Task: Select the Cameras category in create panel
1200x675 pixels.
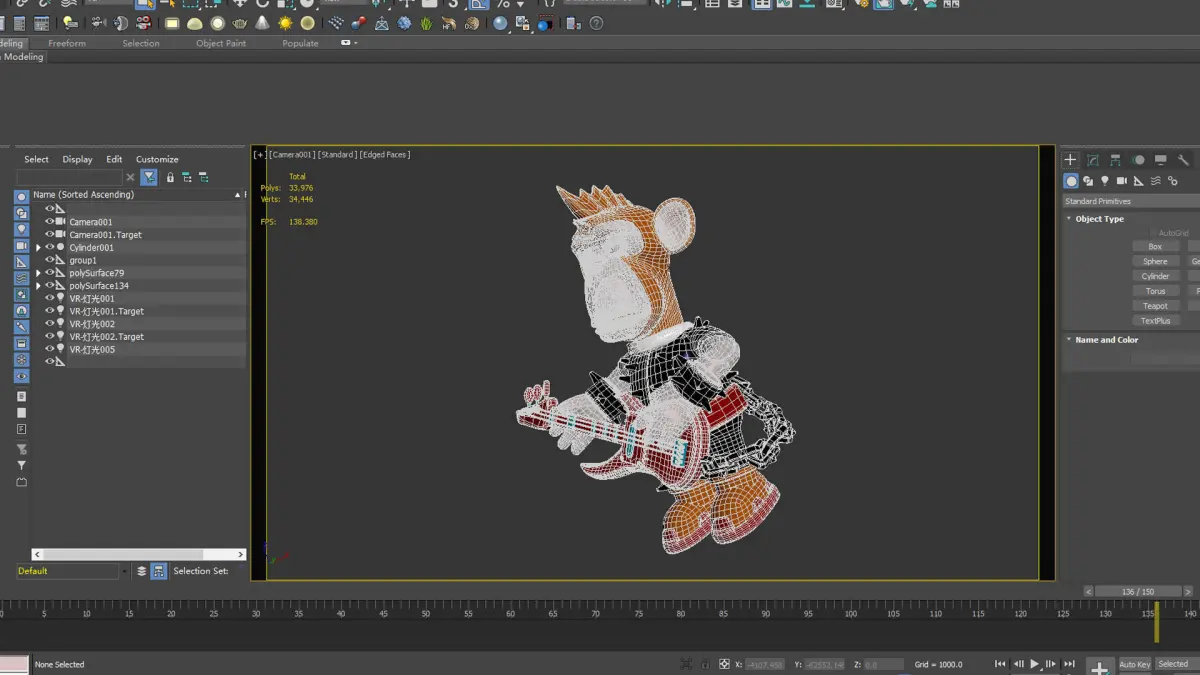Action: (x=1122, y=181)
